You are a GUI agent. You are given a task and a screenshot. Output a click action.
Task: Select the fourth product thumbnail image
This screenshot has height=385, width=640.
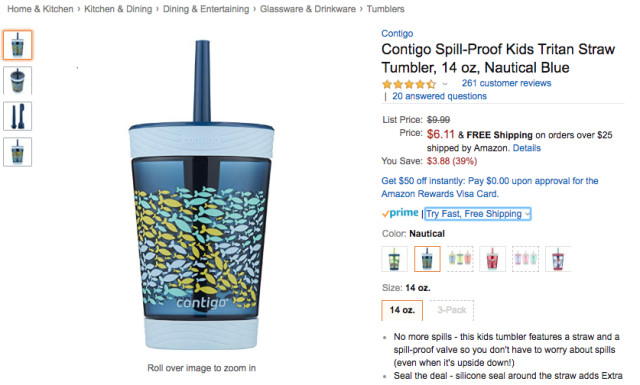17,152
